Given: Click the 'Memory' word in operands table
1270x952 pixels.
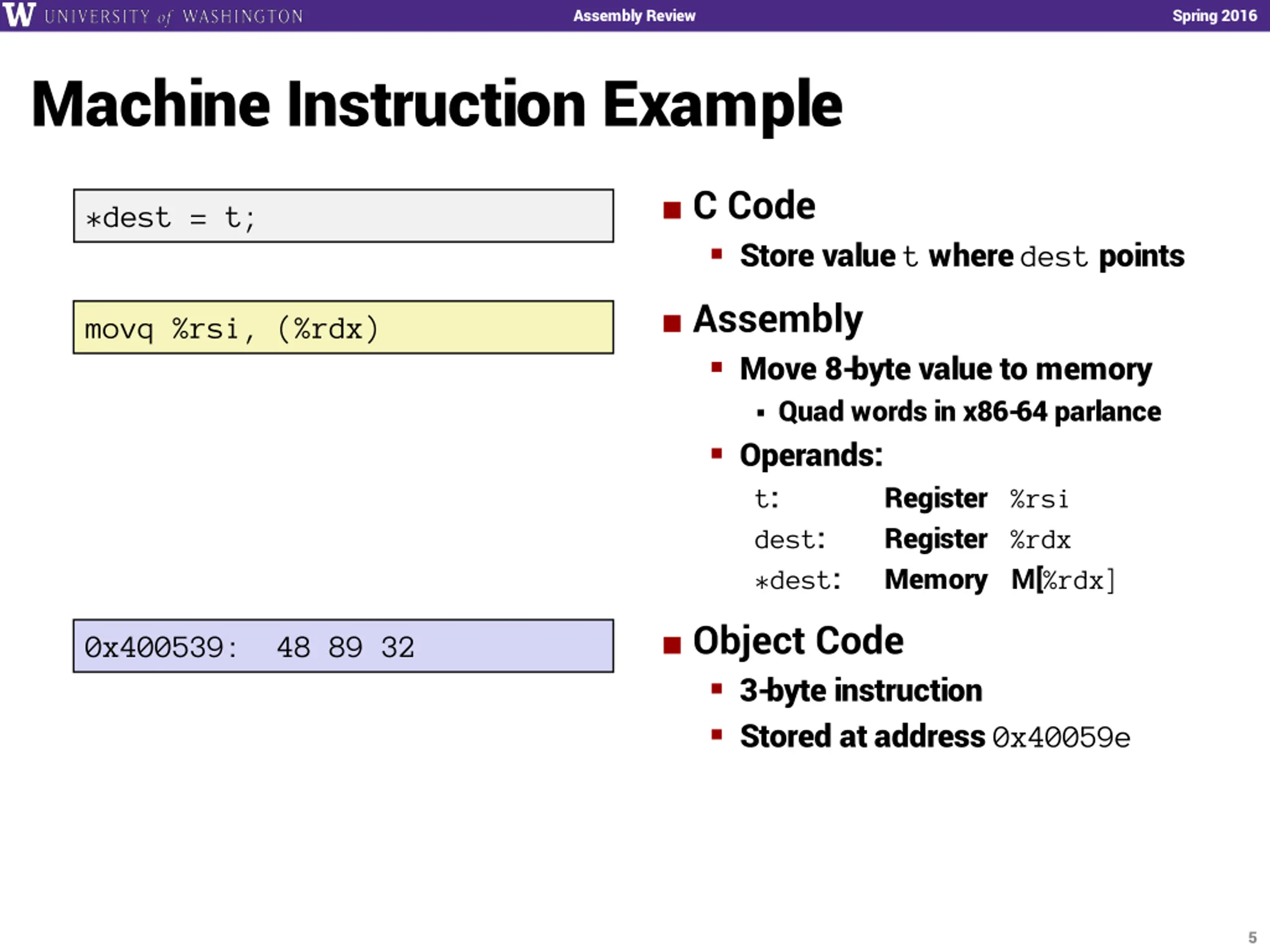Looking at the screenshot, I should pyautogui.click(x=936, y=580).
